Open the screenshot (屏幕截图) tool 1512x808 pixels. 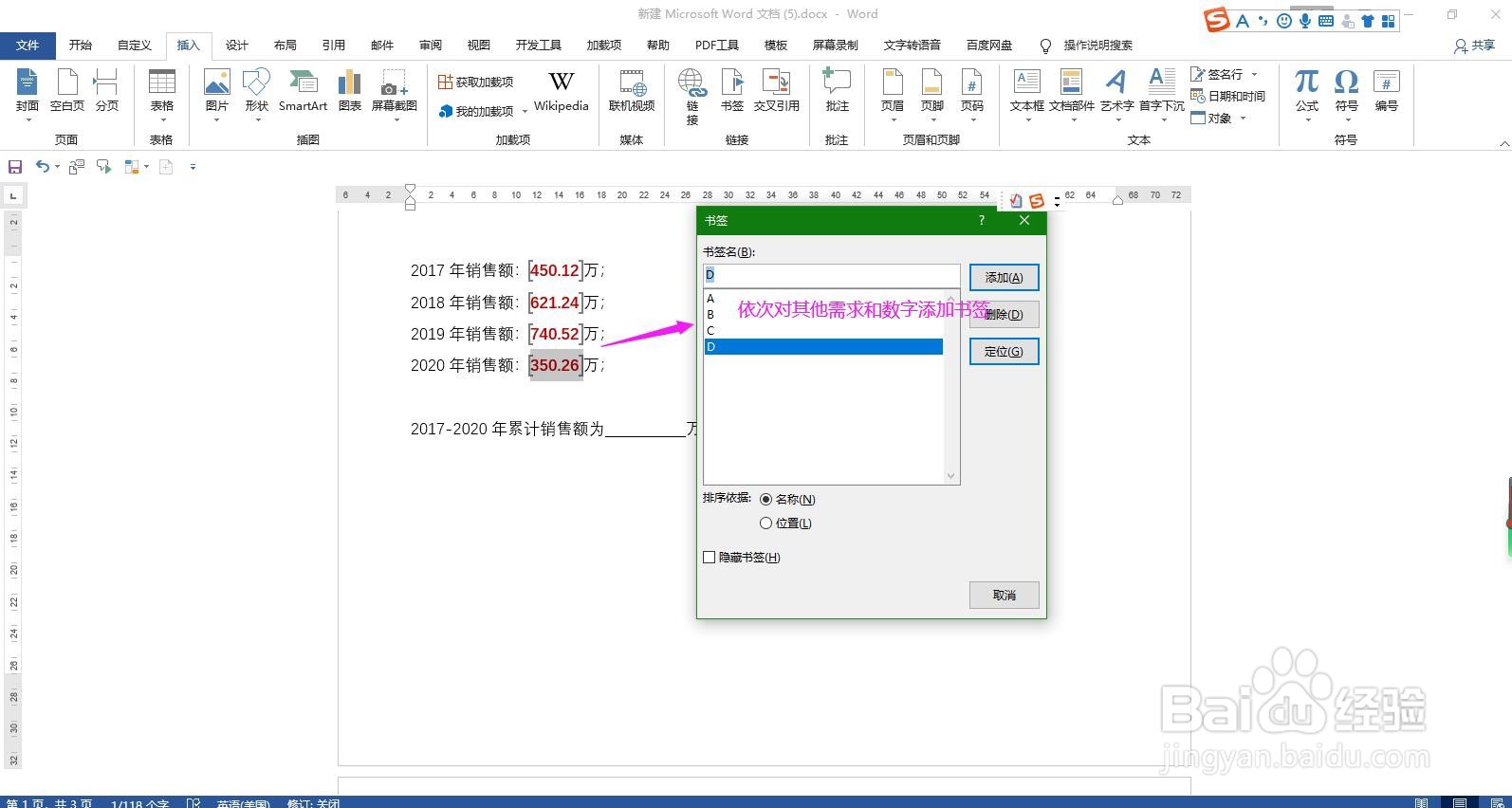[x=395, y=95]
